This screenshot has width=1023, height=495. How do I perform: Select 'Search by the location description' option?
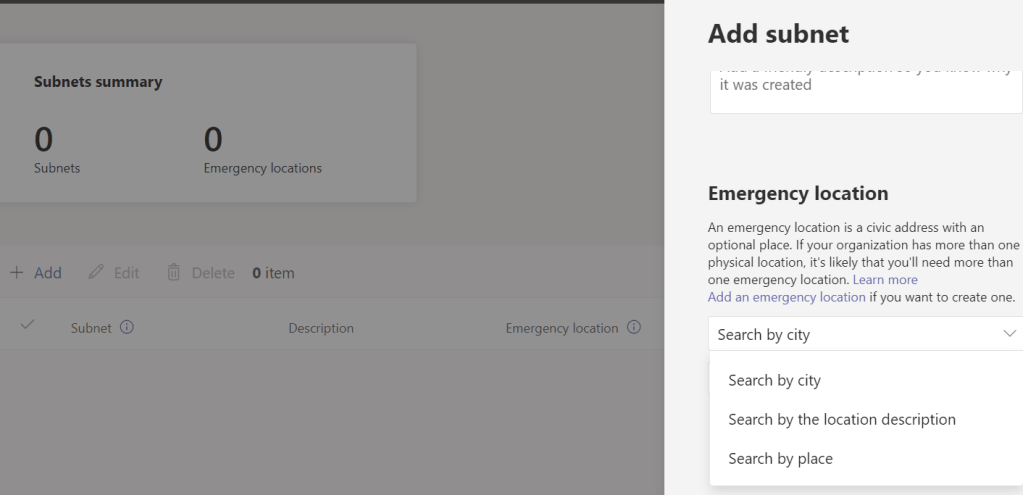[x=842, y=419]
